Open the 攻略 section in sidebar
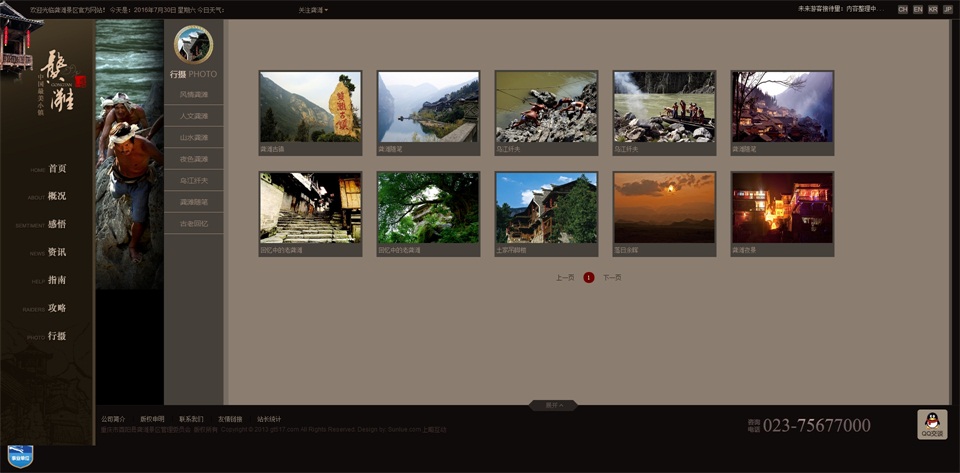This screenshot has height=473, width=960. pyautogui.click(x=57, y=308)
